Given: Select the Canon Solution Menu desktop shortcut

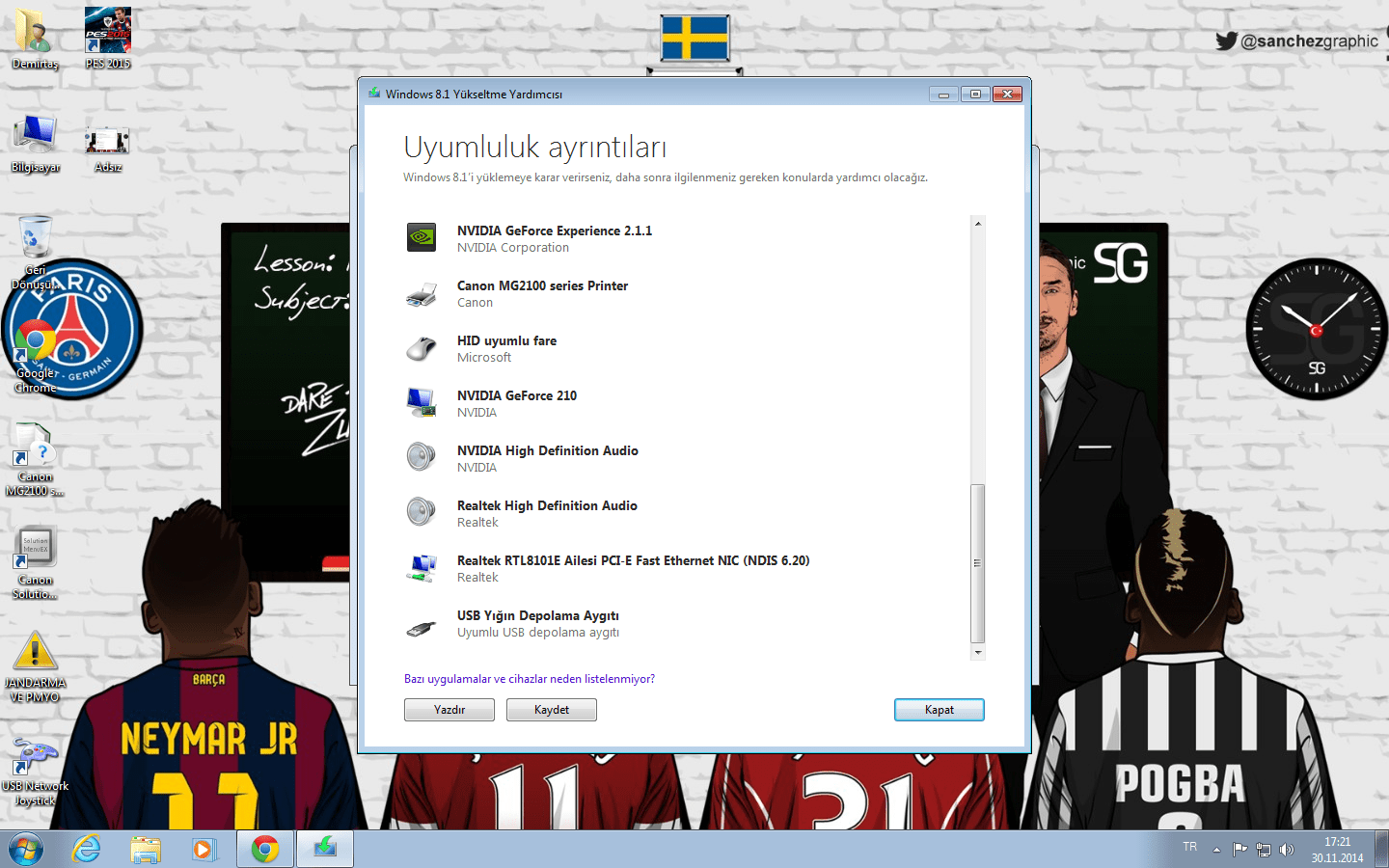Looking at the screenshot, I should click(x=35, y=563).
